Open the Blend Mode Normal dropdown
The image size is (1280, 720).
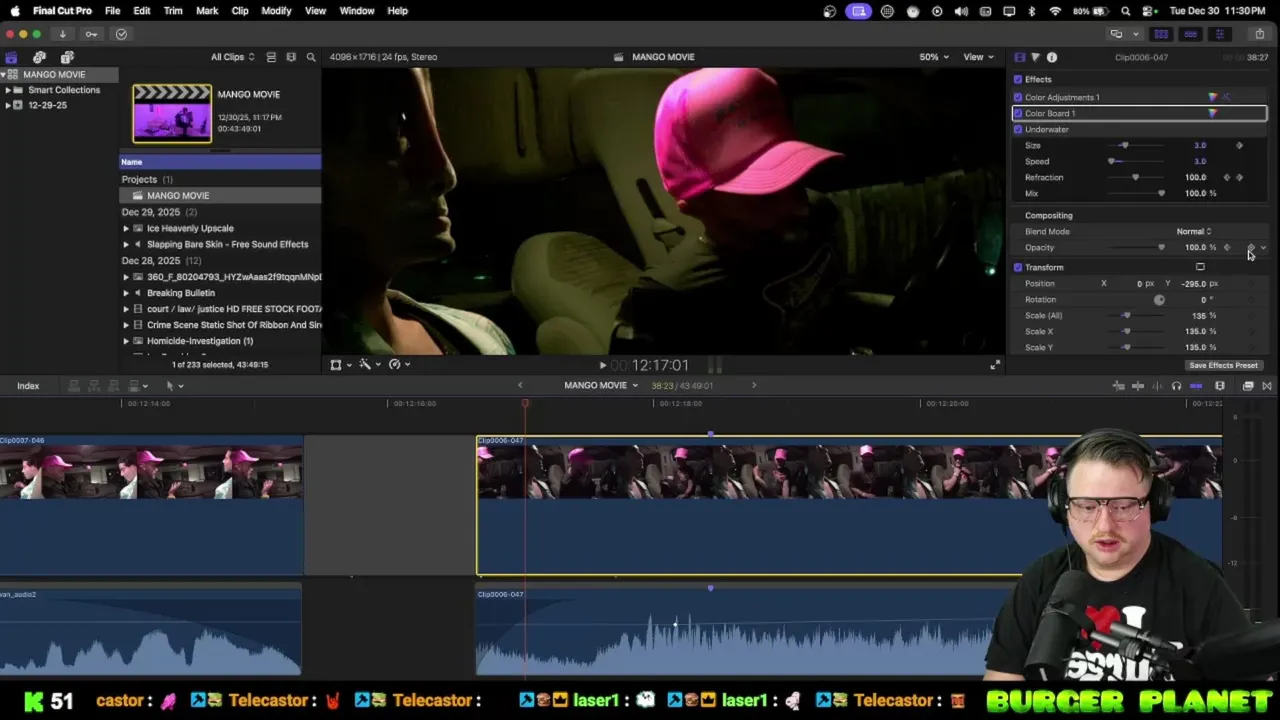coord(1194,231)
